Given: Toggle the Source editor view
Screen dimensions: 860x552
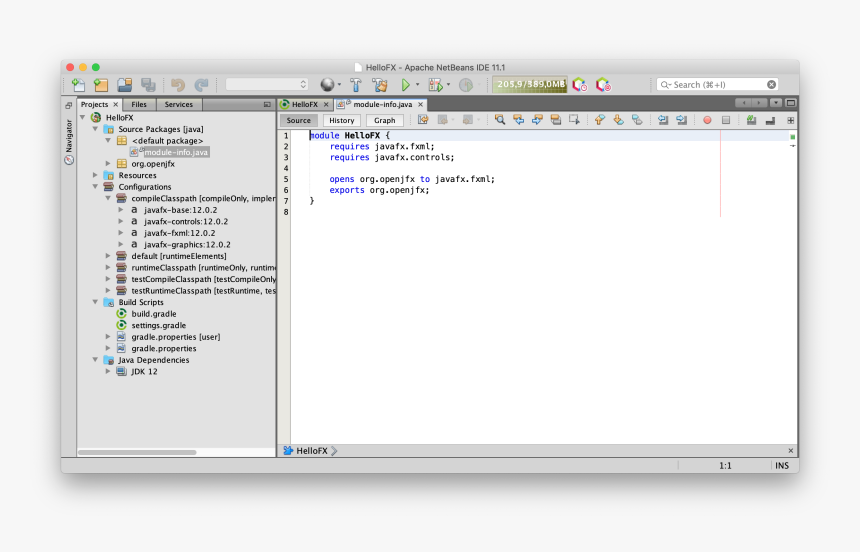Looking at the screenshot, I should point(299,120).
